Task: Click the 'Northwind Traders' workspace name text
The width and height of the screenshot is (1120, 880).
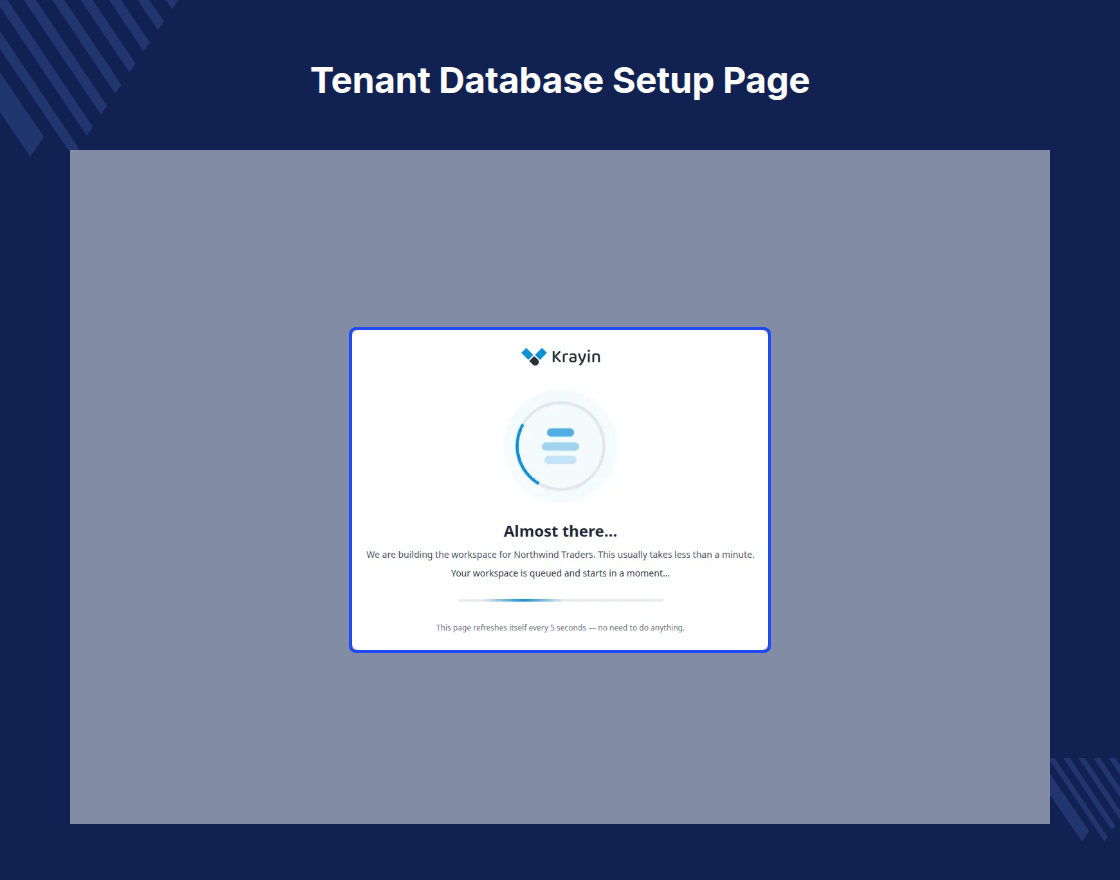Action: [554, 555]
